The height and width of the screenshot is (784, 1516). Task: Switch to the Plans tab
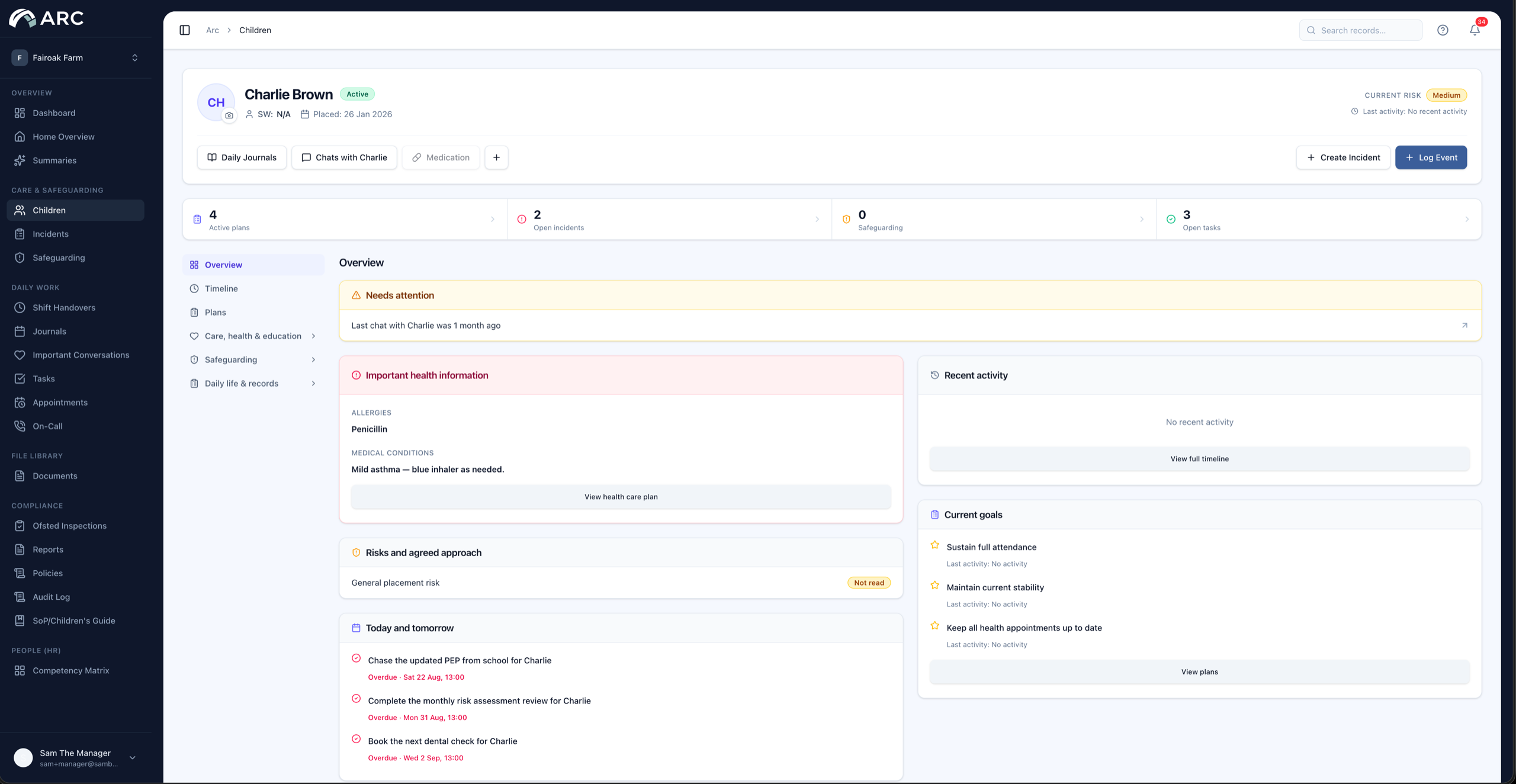click(x=253, y=312)
